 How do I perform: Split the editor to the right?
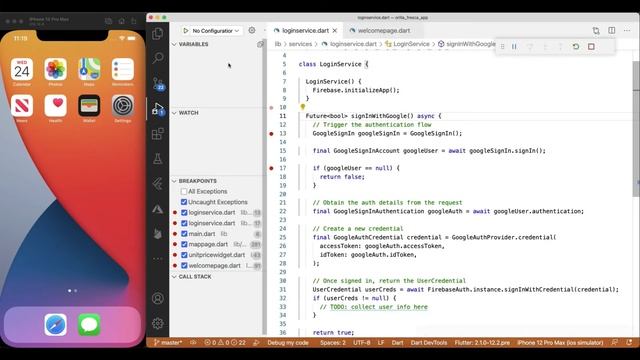click(611, 31)
